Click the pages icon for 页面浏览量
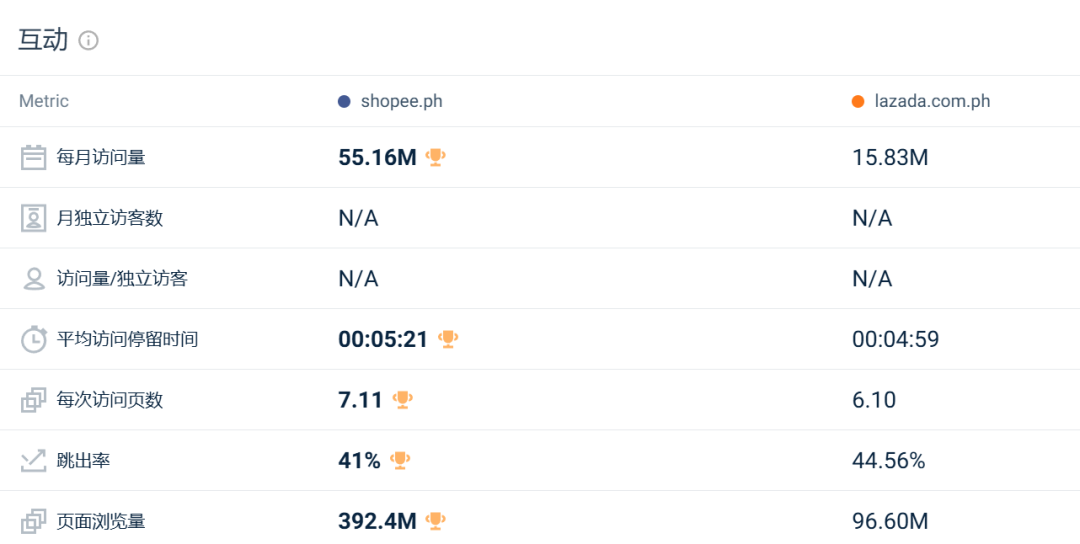 (x=34, y=521)
